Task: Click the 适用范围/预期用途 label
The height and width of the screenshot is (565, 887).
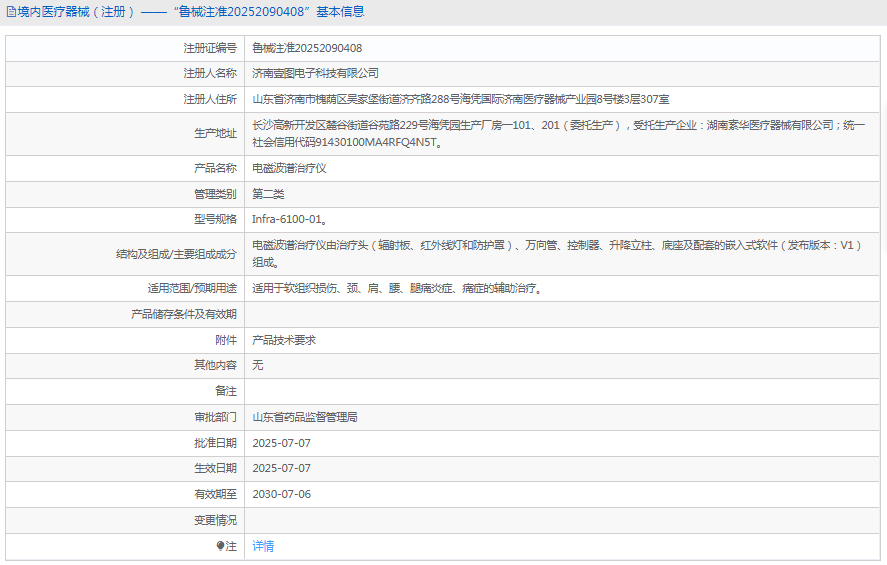Action: [x=192, y=288]
